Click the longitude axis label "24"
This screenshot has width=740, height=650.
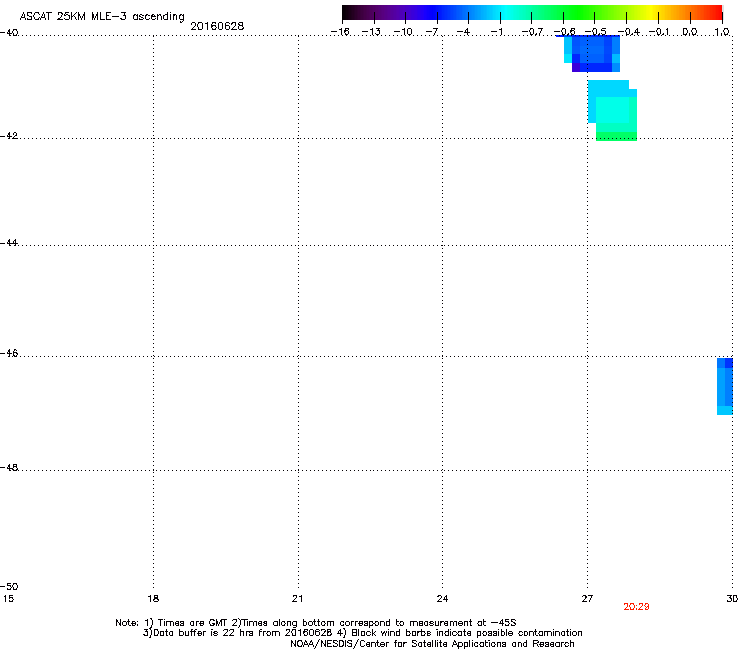442,599
